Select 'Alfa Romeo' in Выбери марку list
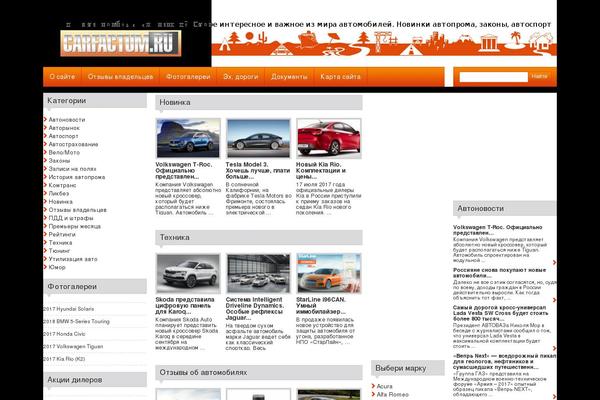The image size is (600, 400). point(393,395)
